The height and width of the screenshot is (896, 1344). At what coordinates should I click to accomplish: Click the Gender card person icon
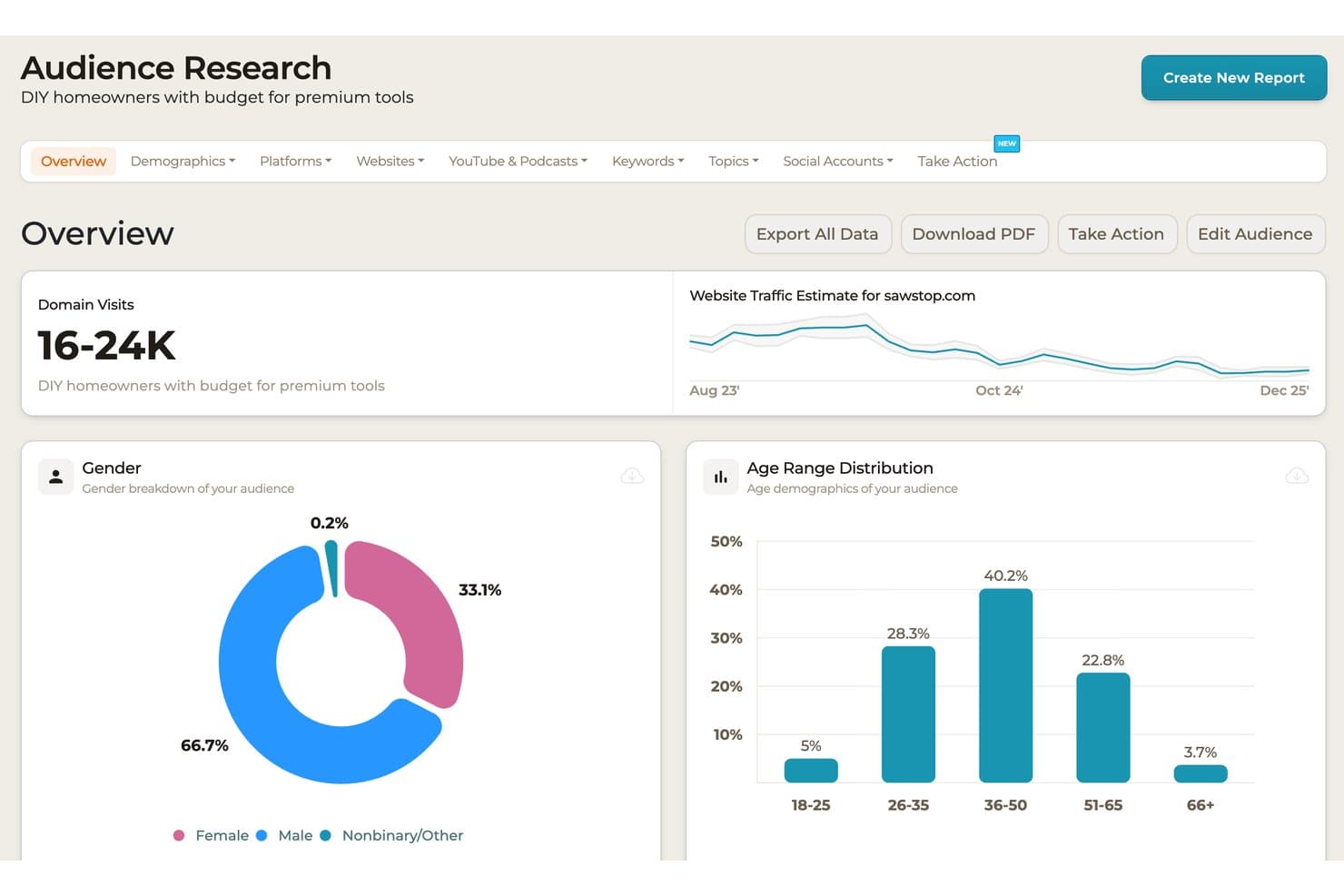pos(55,477)
